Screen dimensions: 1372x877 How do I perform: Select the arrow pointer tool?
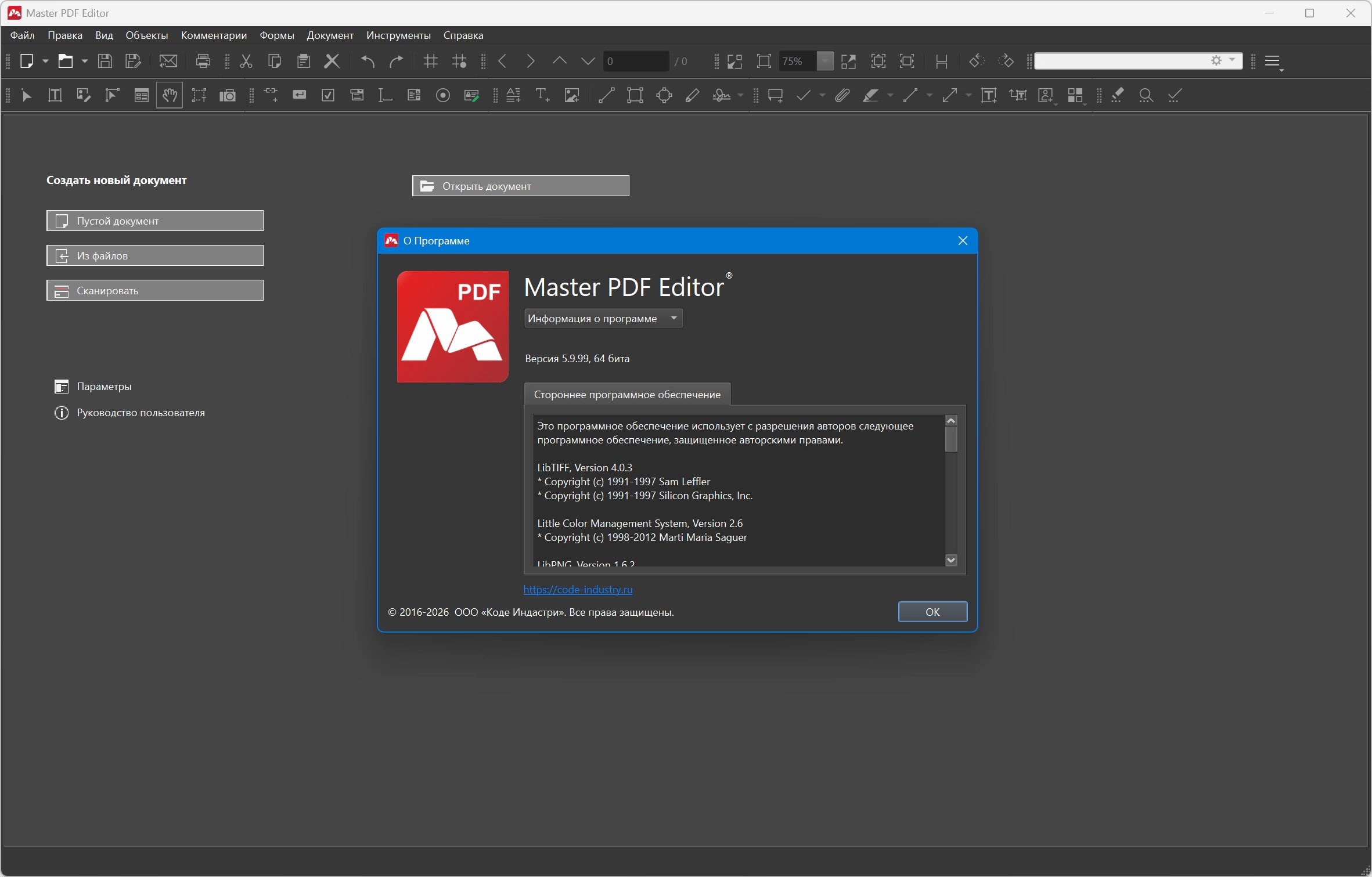(27, 95)
